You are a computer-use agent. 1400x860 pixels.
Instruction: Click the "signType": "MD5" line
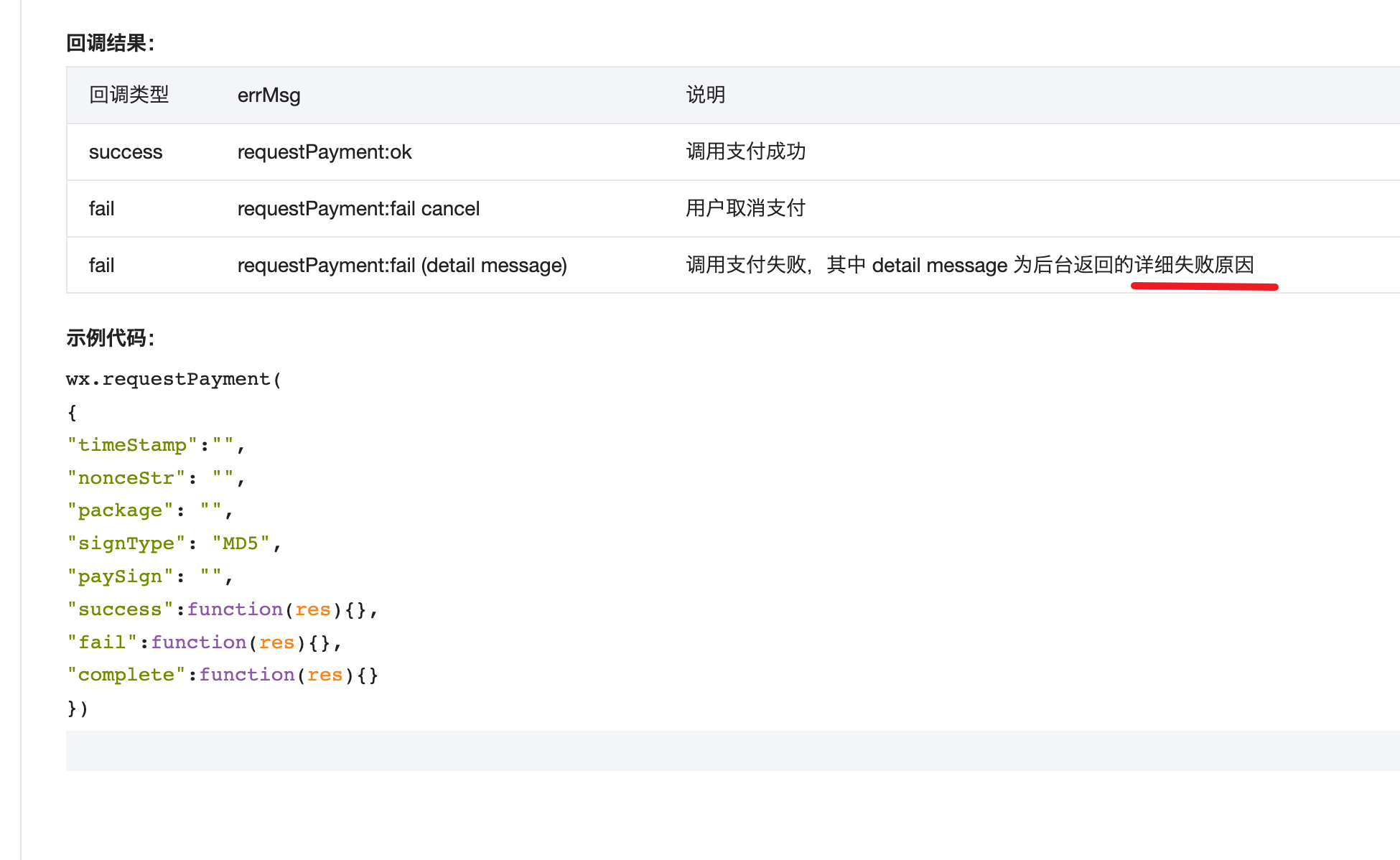point(173,543)
